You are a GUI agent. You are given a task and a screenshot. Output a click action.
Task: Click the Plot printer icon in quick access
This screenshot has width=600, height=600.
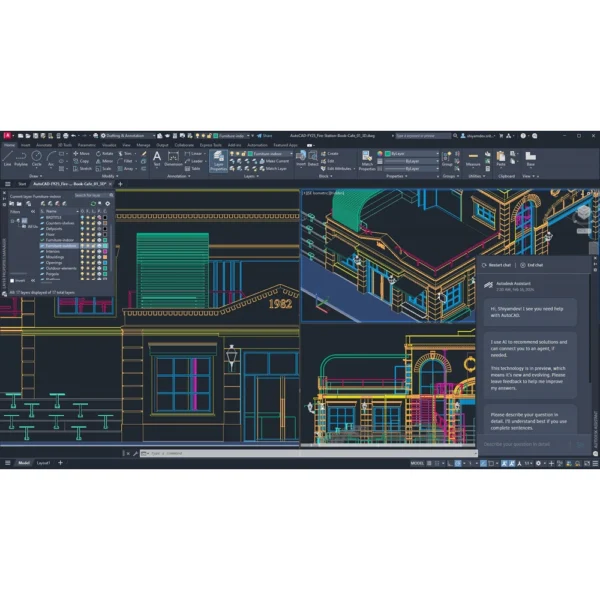pos(65,136)
